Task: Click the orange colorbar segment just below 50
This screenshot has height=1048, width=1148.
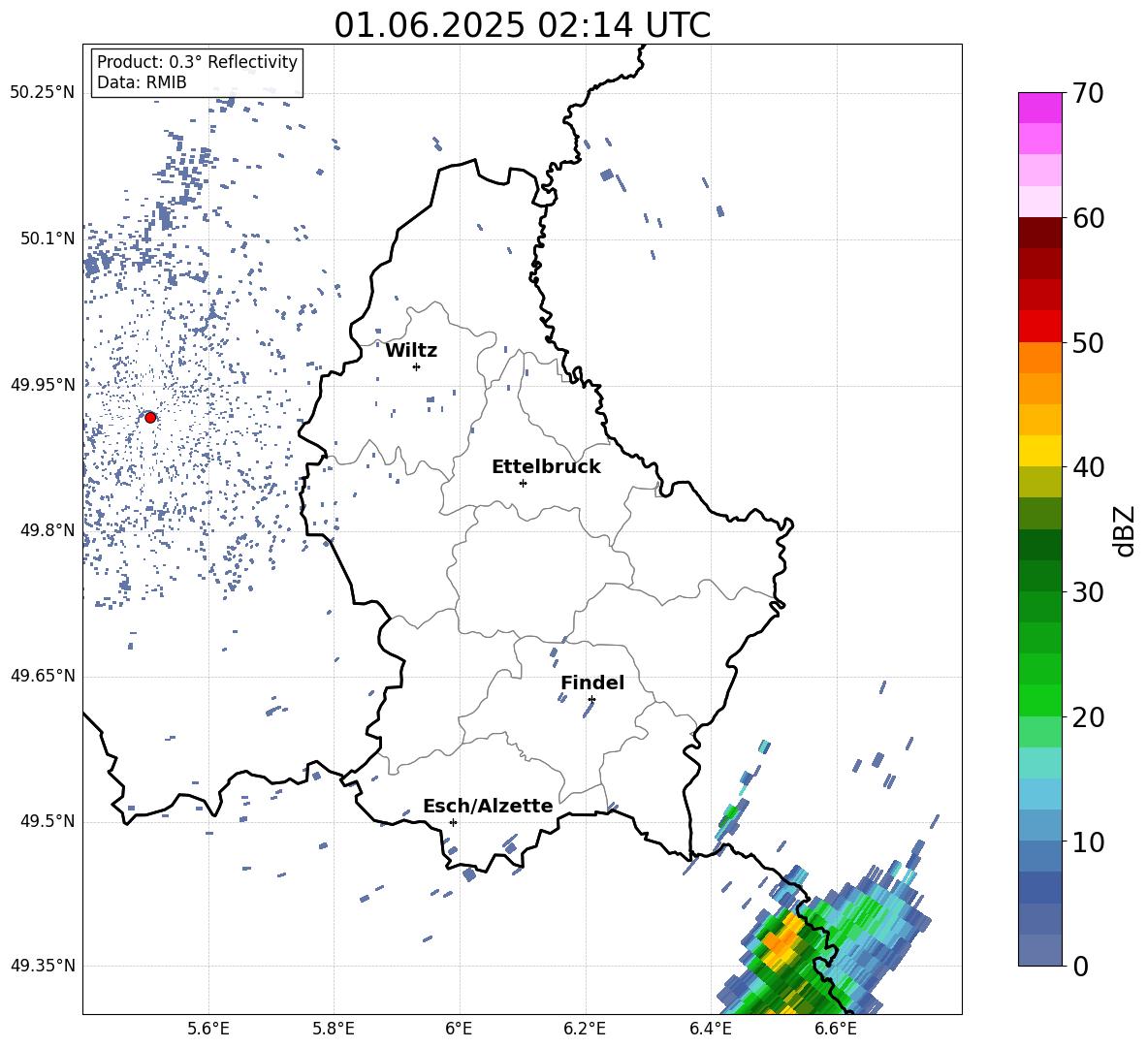Action: pos(1039,358)
